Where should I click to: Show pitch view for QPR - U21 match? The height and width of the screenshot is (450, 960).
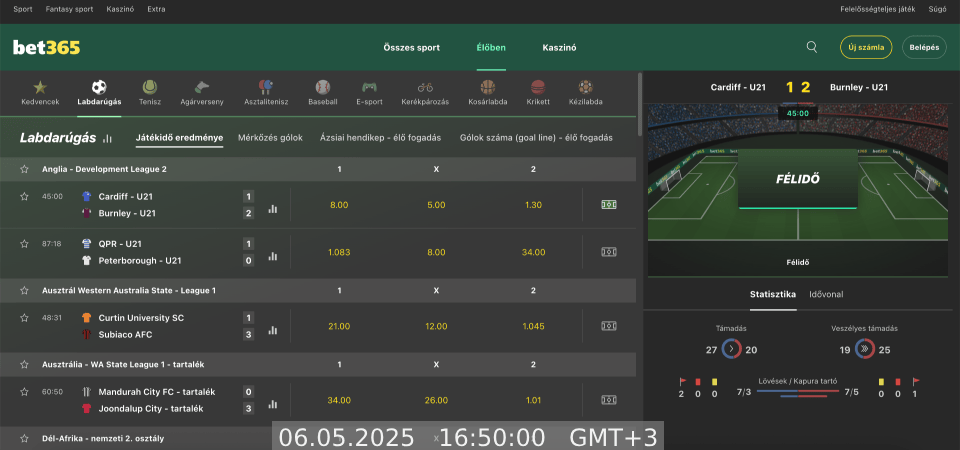[x=609, y=252]
